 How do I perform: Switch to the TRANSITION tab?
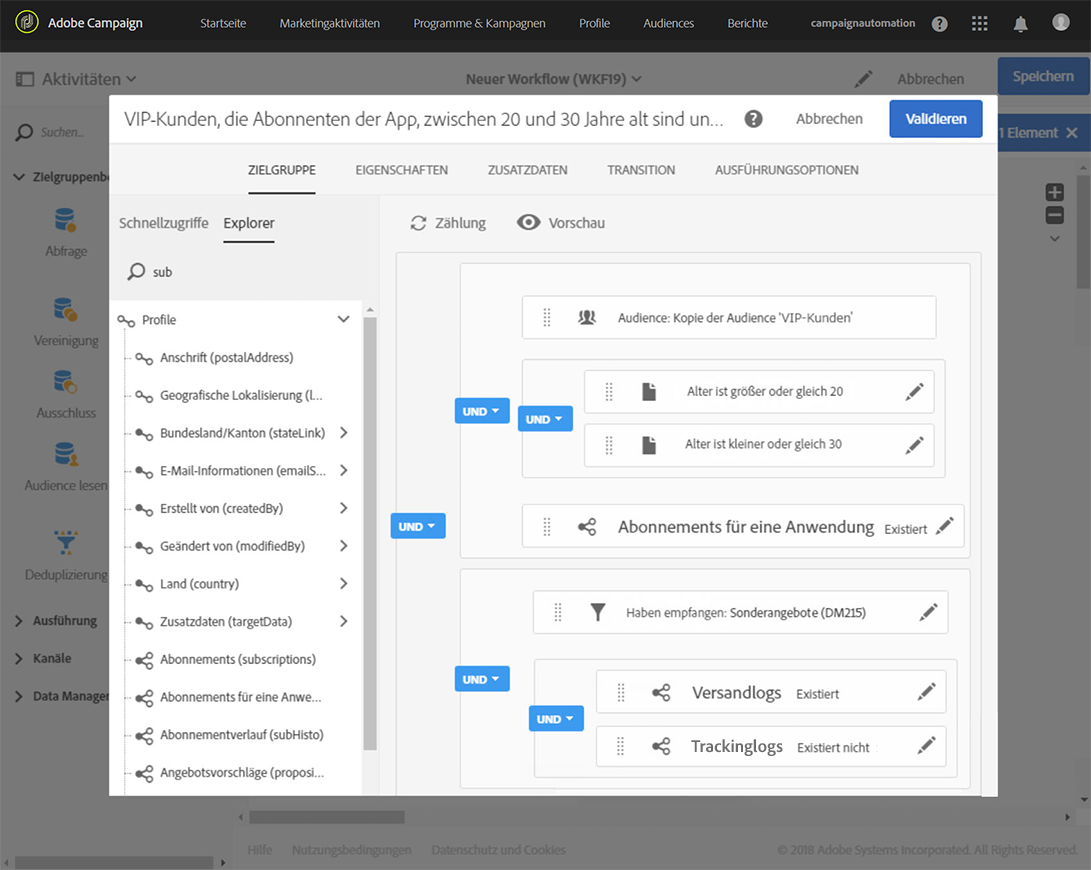[x=641, y=170]
